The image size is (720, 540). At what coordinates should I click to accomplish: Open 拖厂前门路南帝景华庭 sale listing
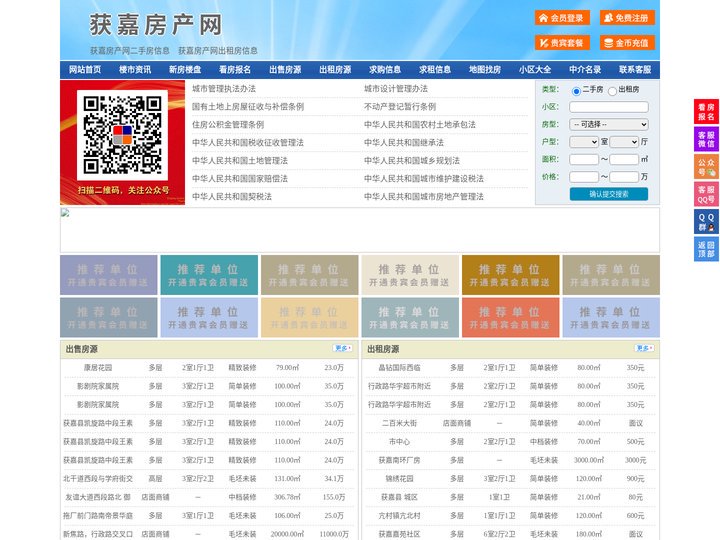[98, 516]
